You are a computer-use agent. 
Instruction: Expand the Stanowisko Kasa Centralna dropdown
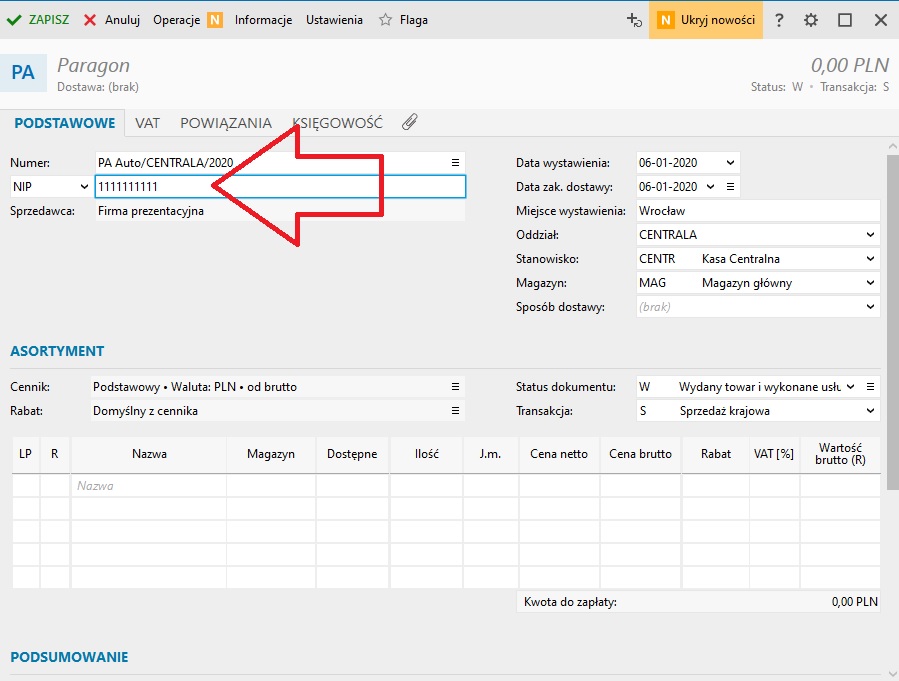click(870, 259)
